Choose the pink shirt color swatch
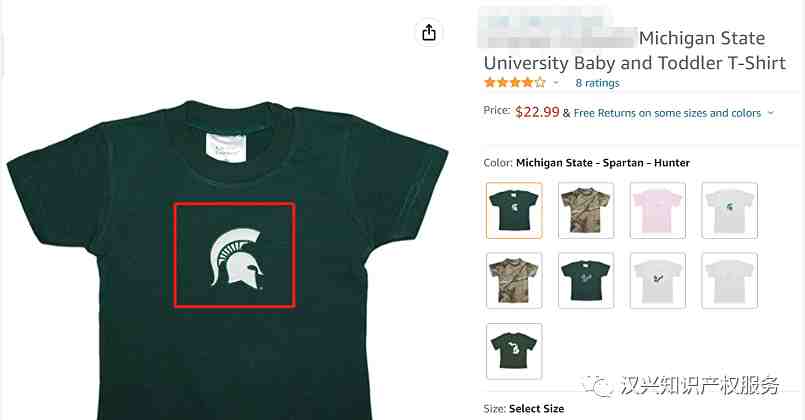805x420 pixels. 657,210
